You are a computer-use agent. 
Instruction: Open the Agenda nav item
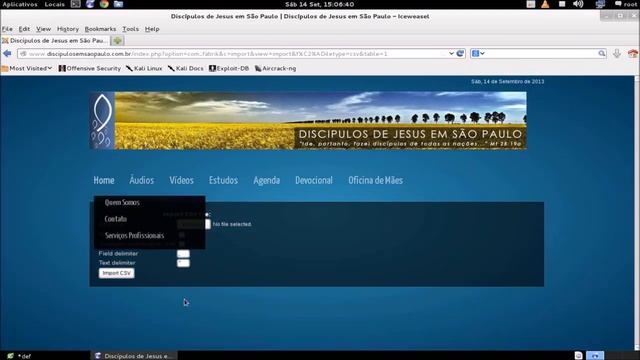(267, 180)
